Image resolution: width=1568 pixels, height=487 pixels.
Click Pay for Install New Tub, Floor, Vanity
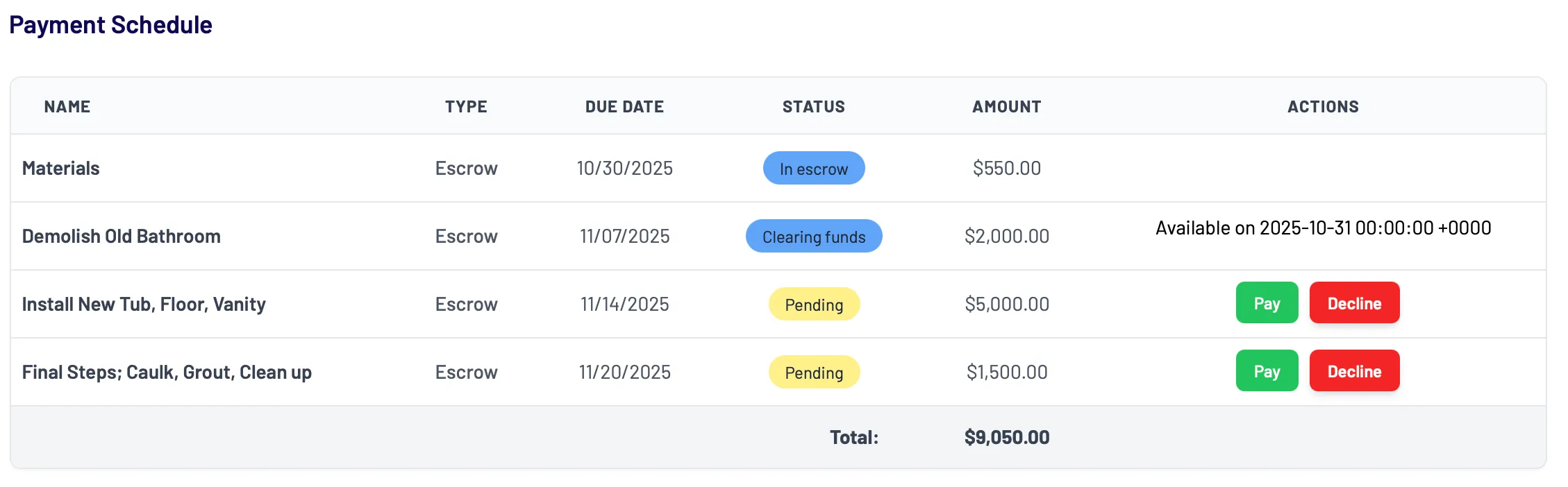[x=1265, y=303]
